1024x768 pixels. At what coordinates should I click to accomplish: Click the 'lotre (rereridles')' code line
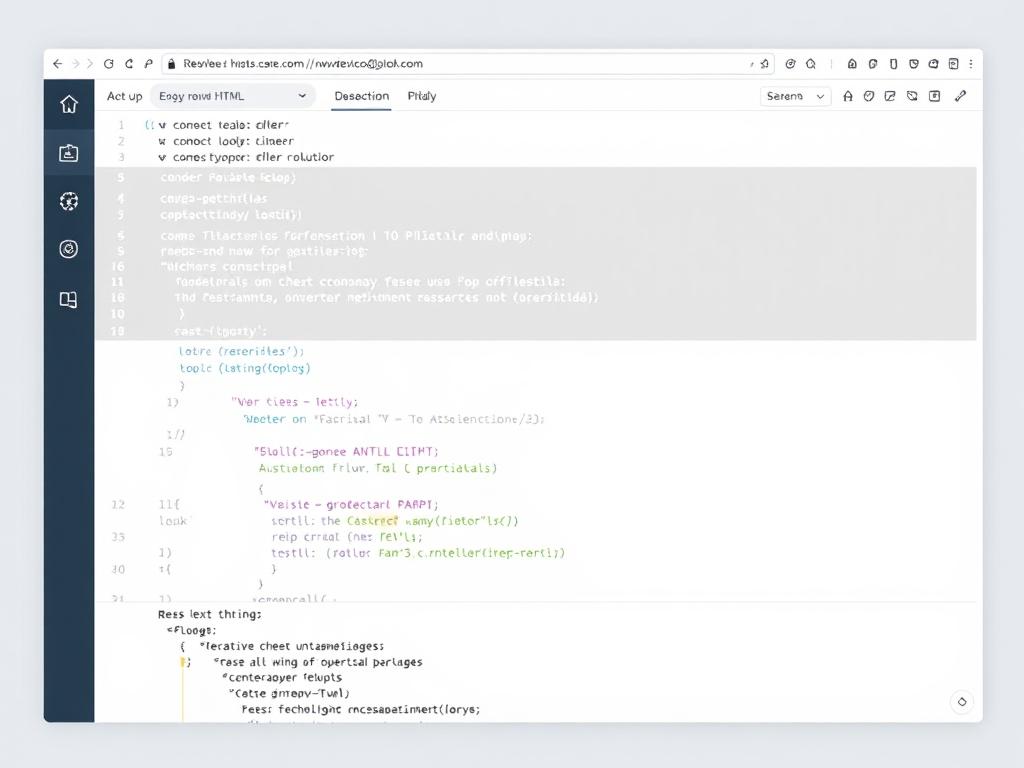[242, 351]
